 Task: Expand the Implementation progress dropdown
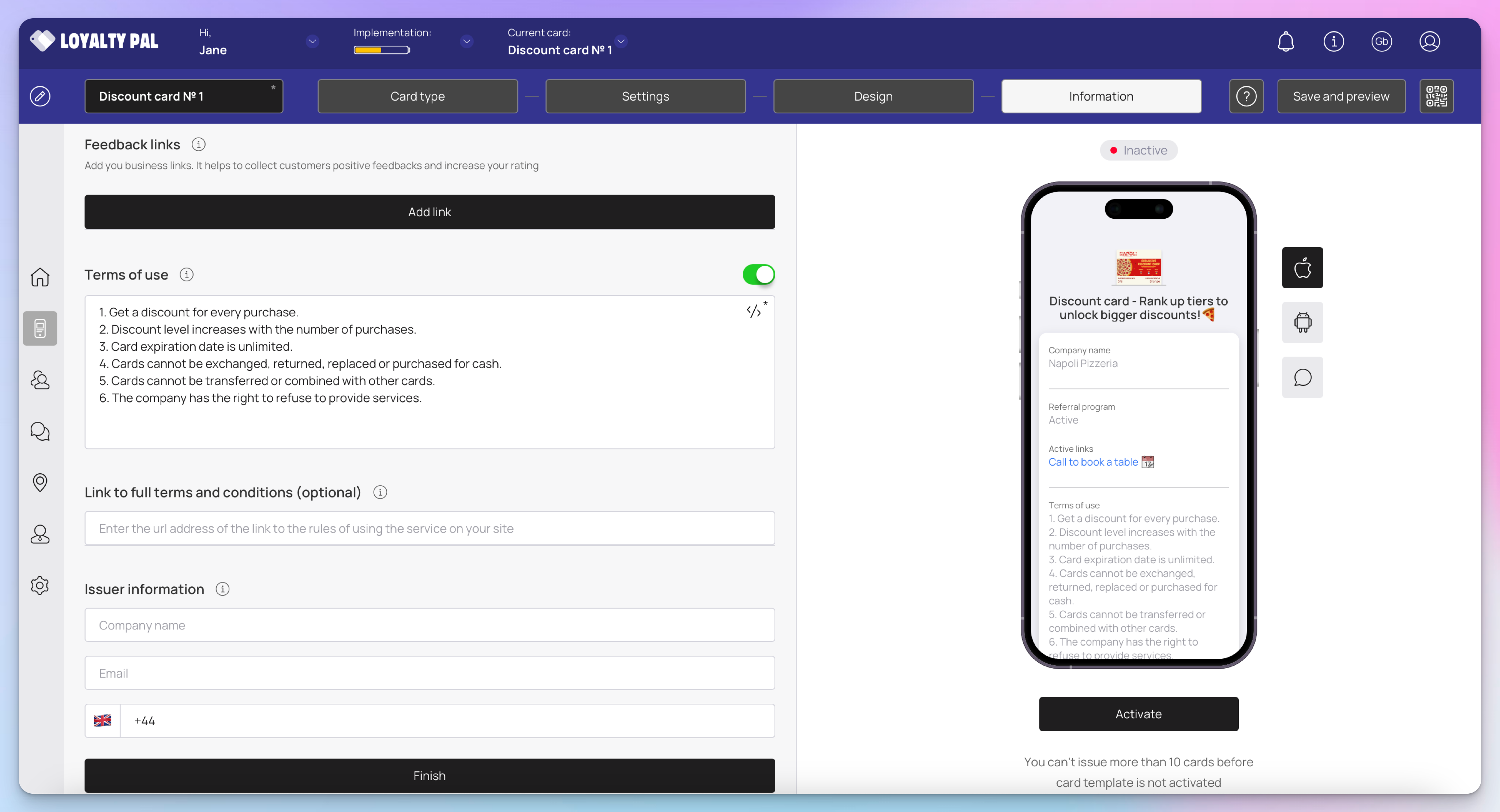(466, 41)
